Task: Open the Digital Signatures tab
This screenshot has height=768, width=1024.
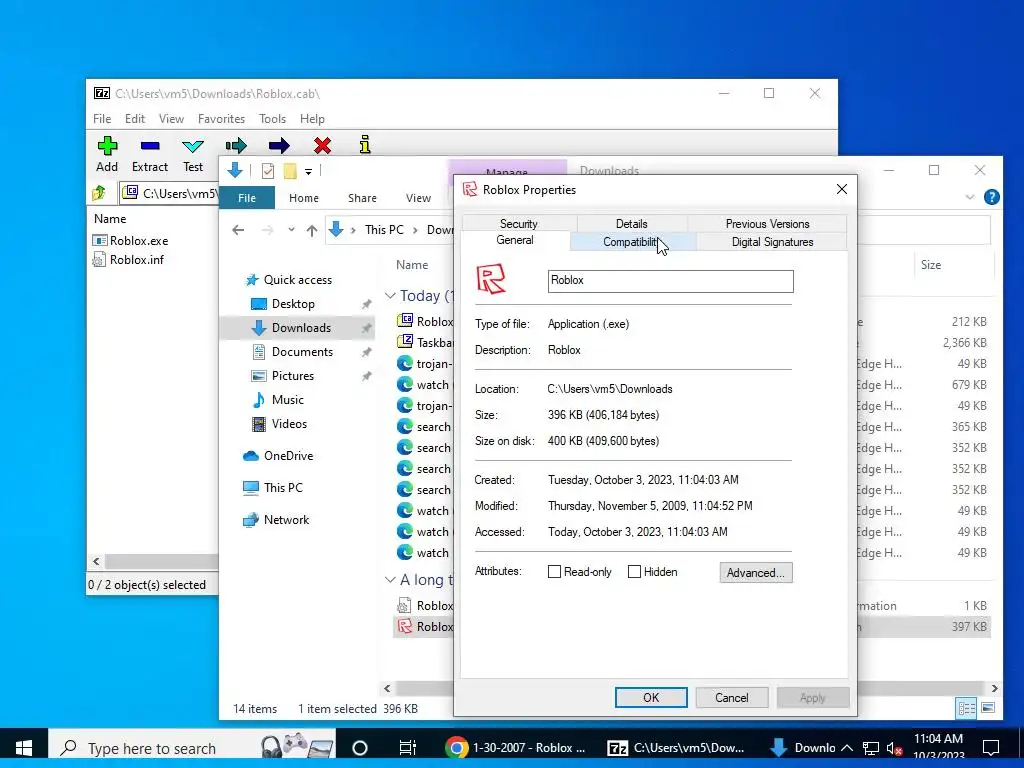Action: 772,242
